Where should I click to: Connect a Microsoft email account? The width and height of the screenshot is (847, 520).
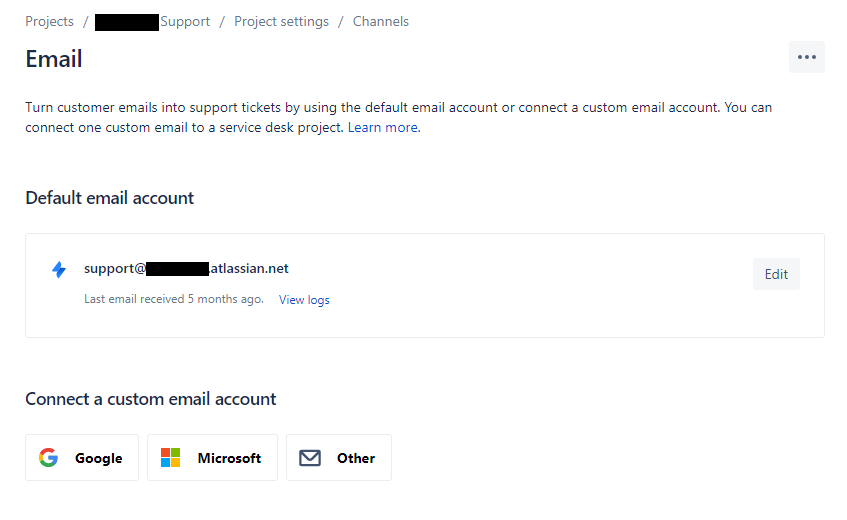point(212,457)
